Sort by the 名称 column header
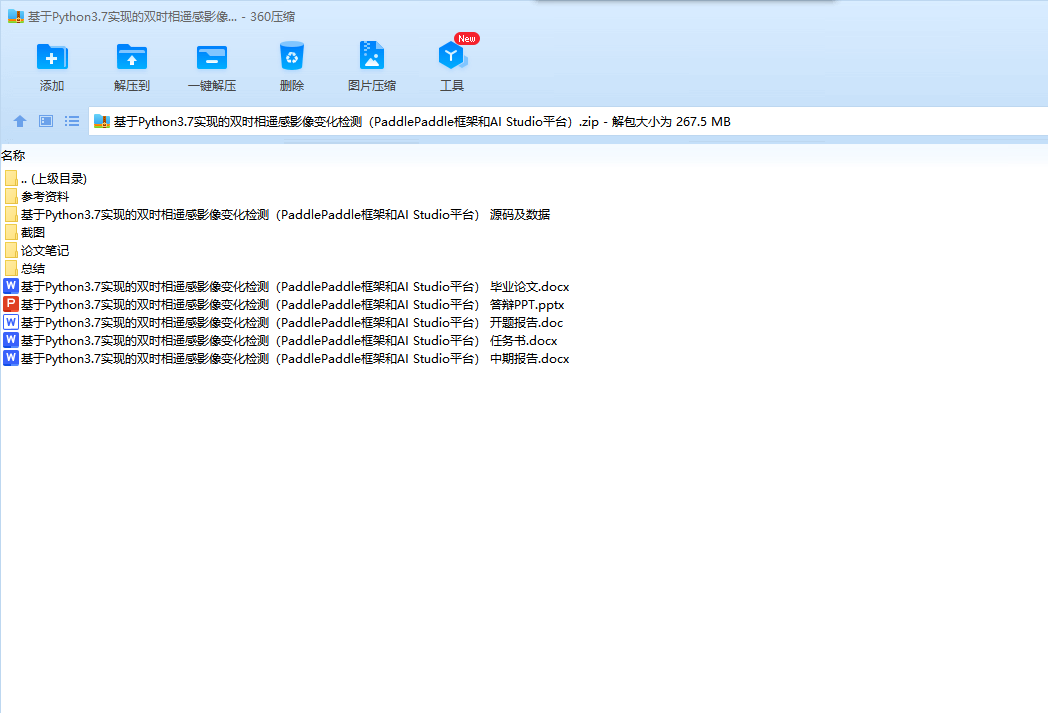1048x713 pixels. click(x=13, y=156)
